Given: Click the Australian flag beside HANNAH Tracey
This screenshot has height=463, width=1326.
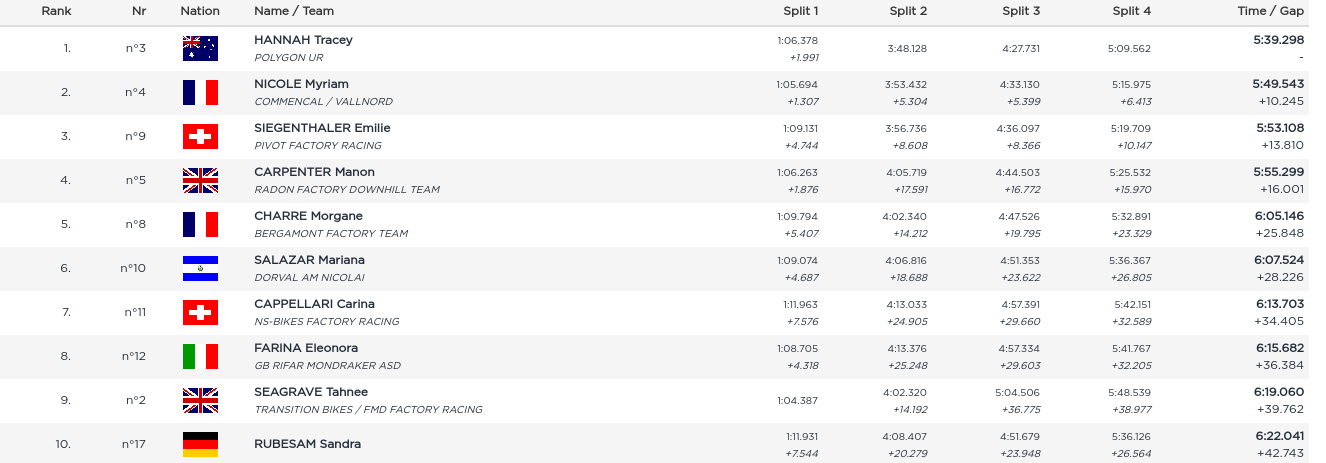Looking at the screenshot, I should [200, 48].
